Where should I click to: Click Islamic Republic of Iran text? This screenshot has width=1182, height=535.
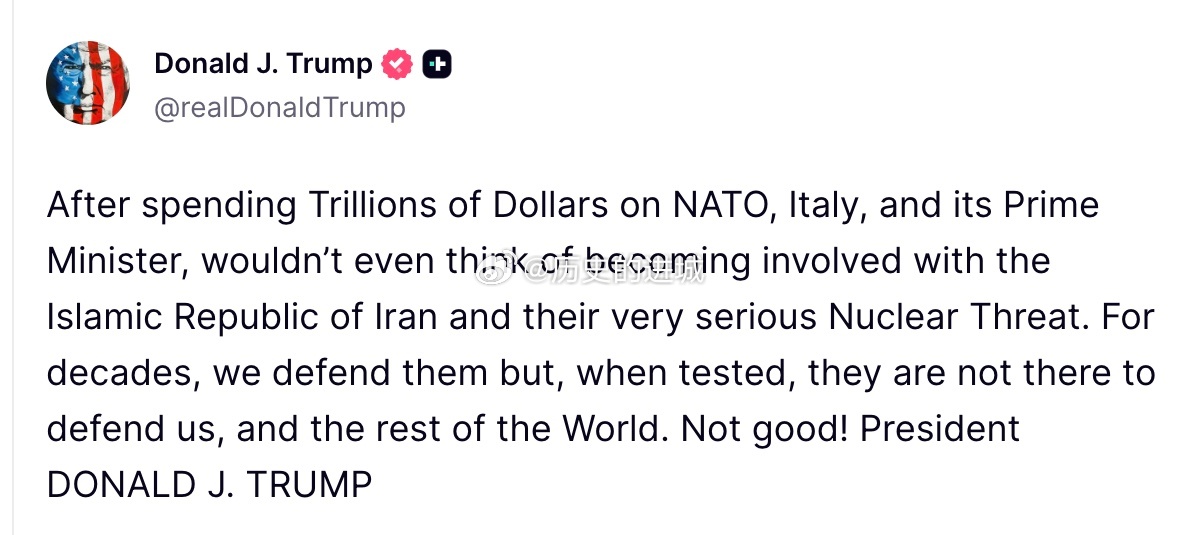(242, 317)
